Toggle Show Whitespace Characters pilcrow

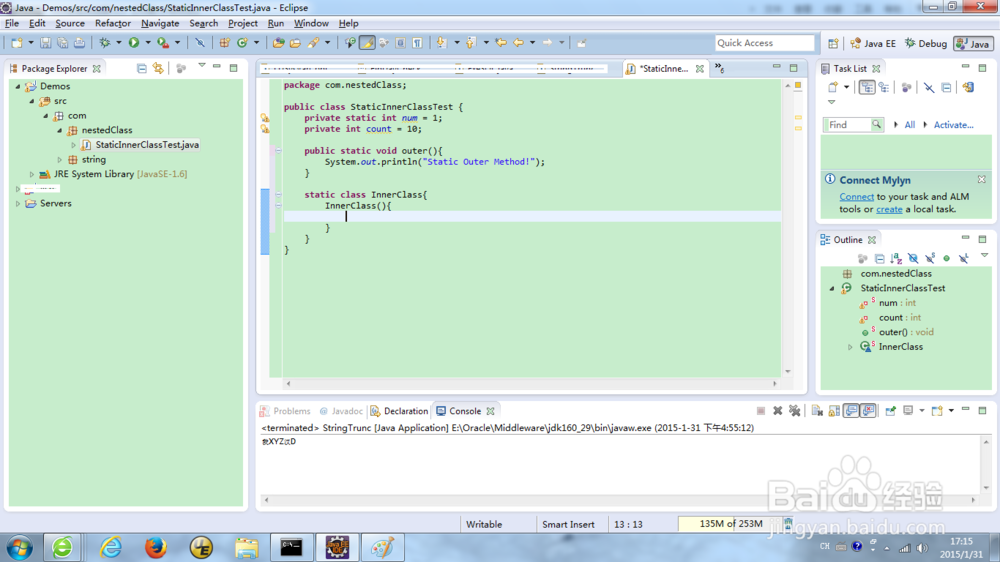tap(417, 43)
